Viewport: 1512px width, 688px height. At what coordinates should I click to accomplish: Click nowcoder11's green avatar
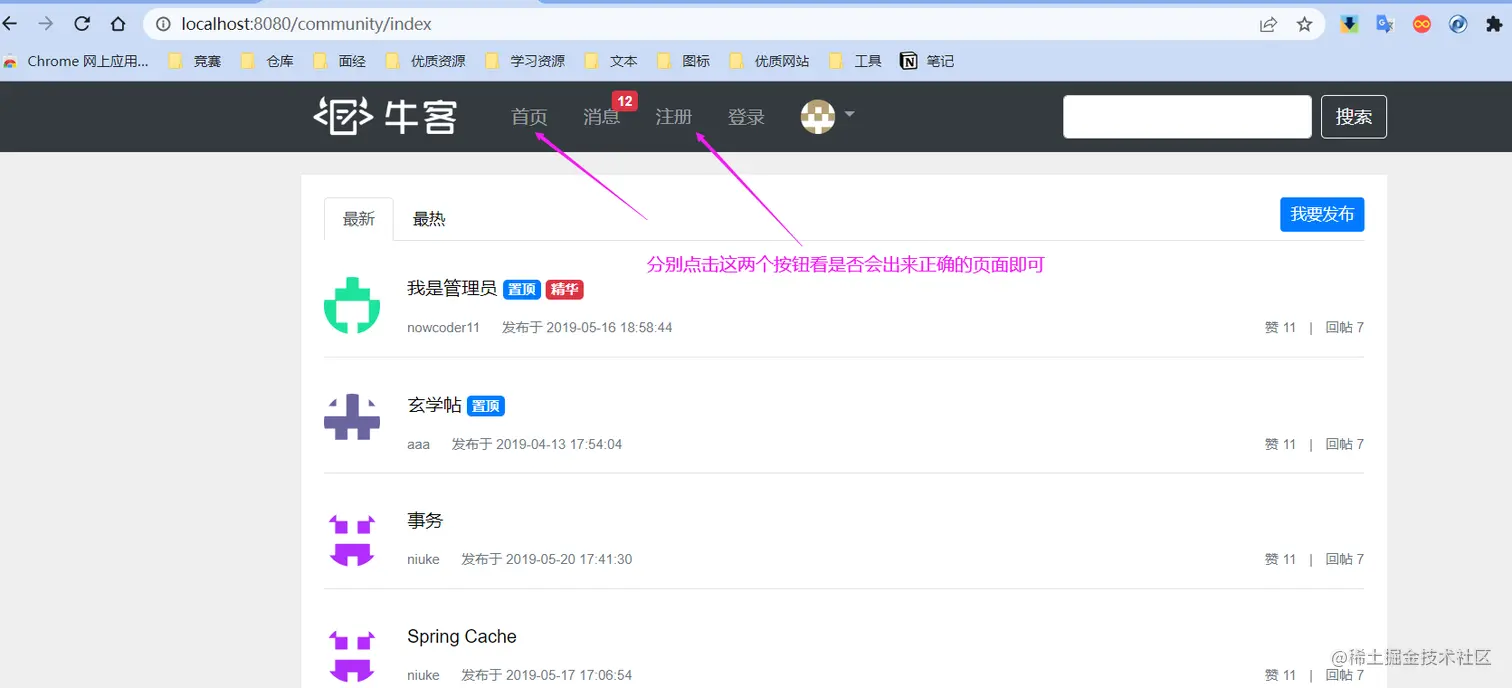(x=352, y=306)
